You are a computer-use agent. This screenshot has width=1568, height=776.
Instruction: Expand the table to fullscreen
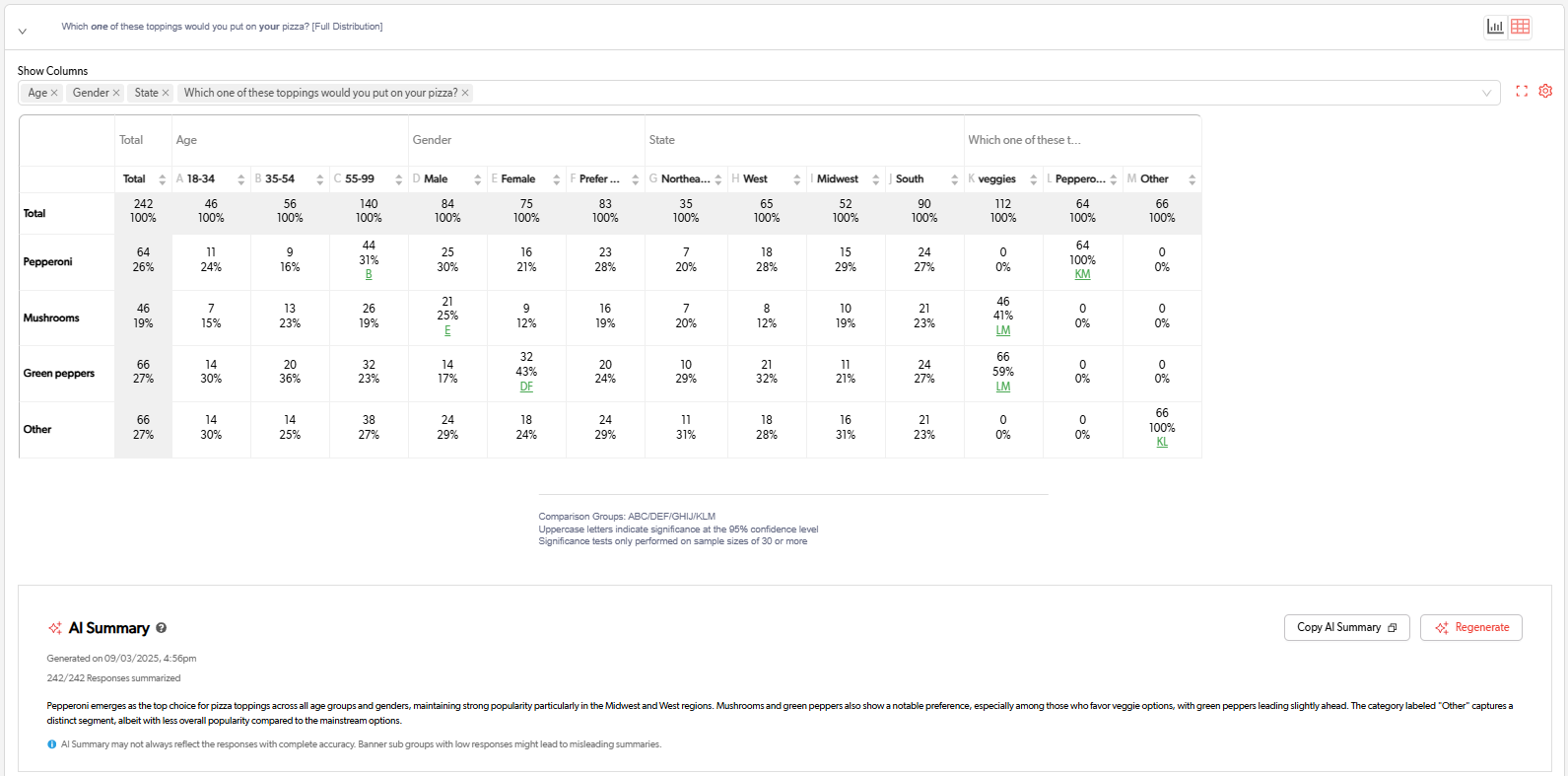1522,91
